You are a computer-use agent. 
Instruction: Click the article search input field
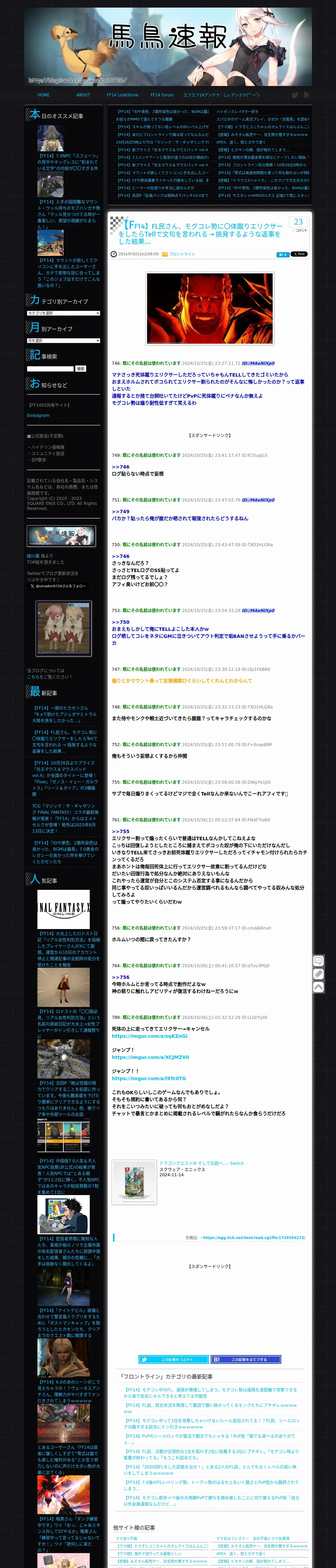(x=50, y=368)
